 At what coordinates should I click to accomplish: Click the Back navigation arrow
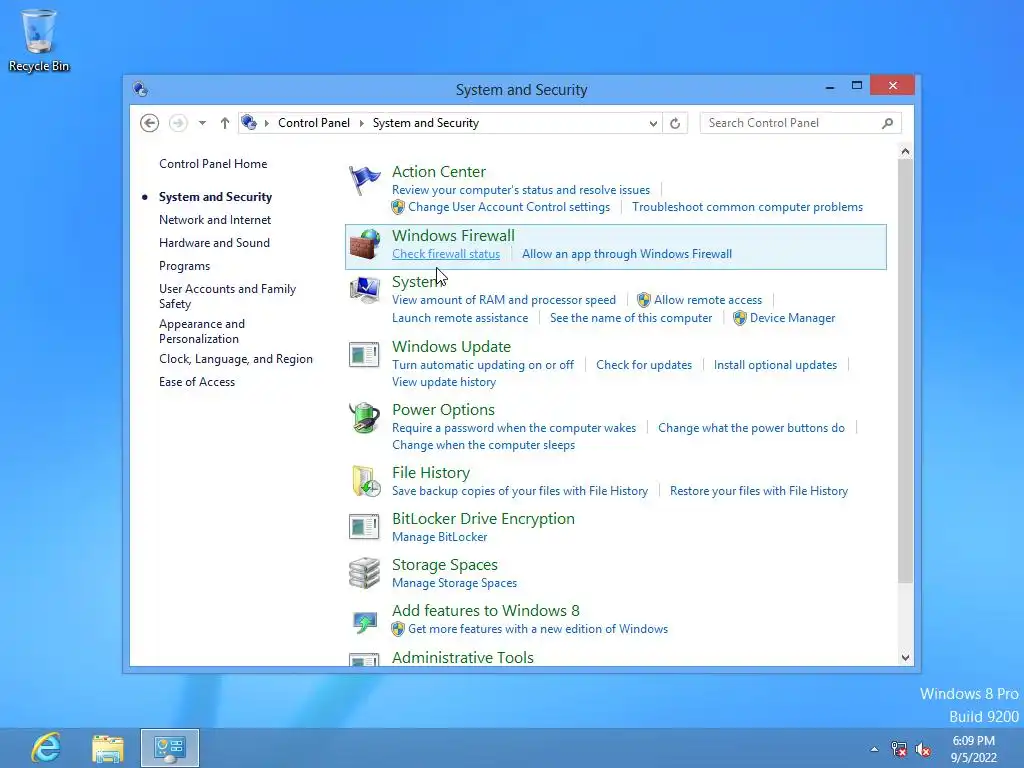pyautogui.click(x=150, y=123)
